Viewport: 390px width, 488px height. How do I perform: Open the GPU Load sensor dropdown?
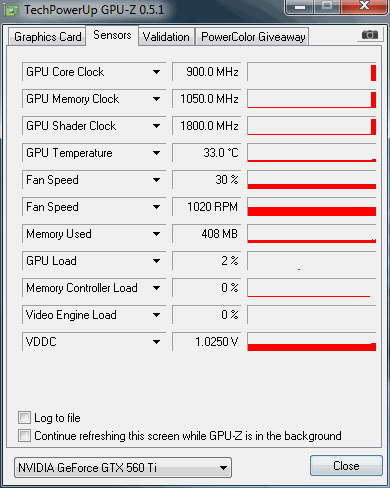click(156, 261)
